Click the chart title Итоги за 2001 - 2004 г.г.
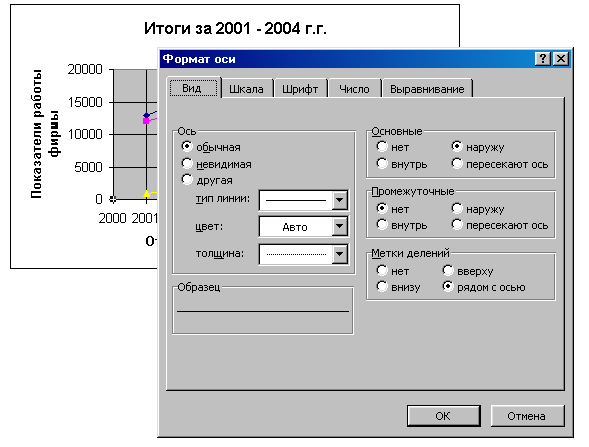The width and height of the screenshot is (589, 447). pyautogui.click(x=235, y=28)
